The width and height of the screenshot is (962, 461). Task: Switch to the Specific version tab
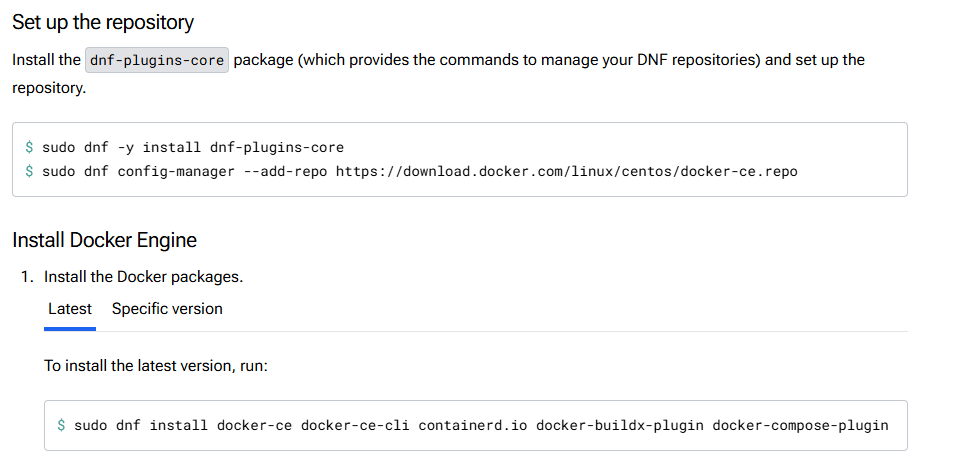[167, 309]
